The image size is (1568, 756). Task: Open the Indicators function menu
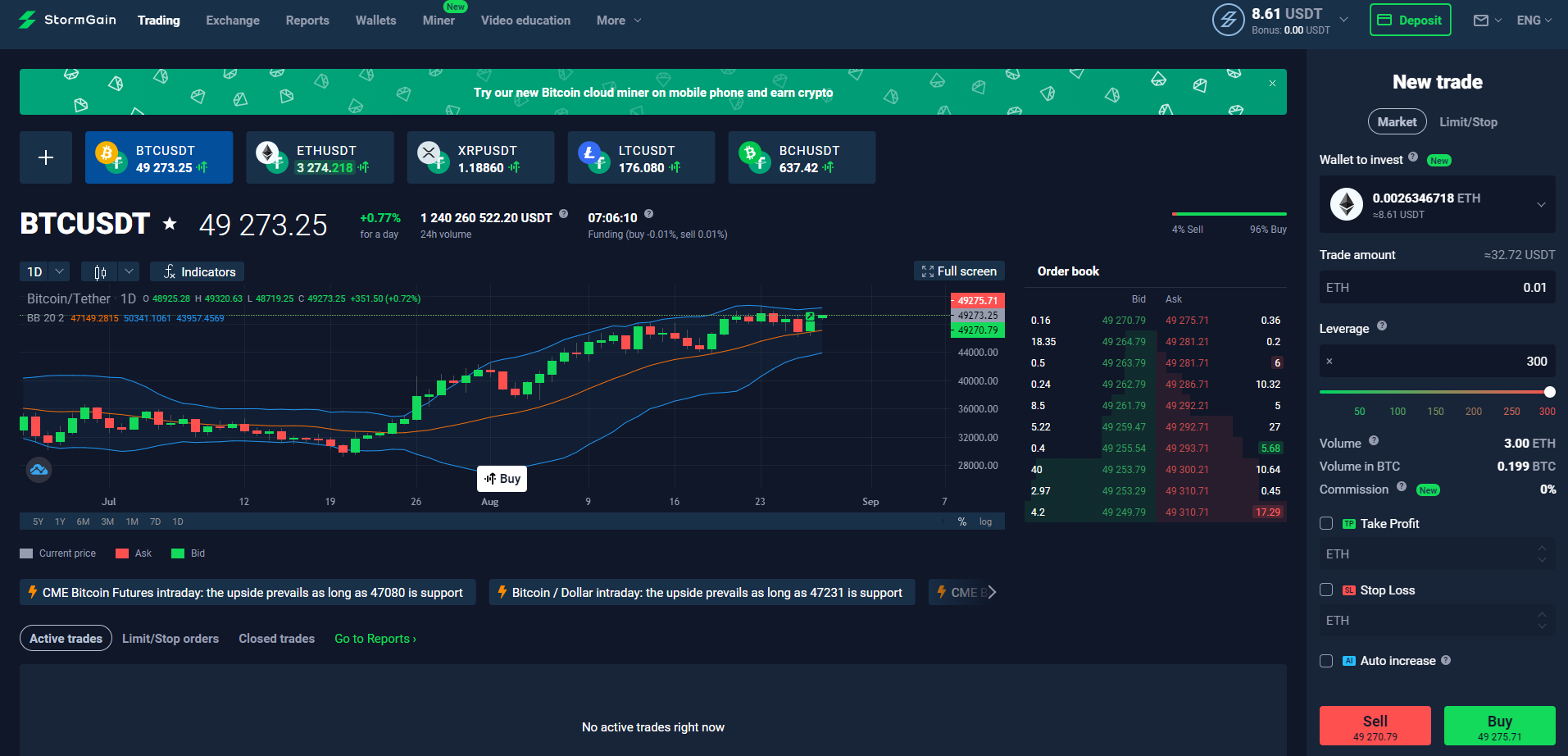[x=197, y=272]
